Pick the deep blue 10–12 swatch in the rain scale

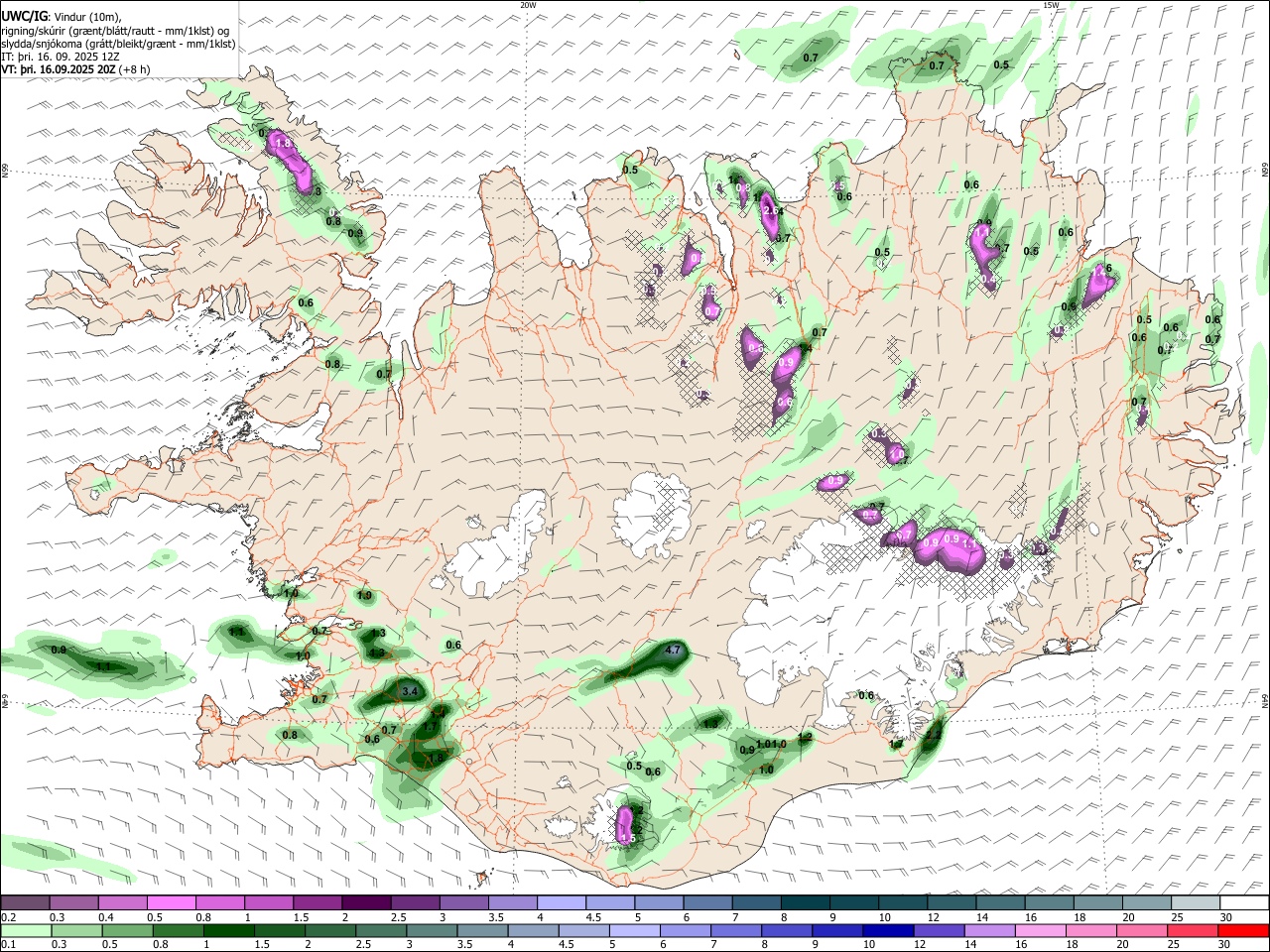(886, 931)
